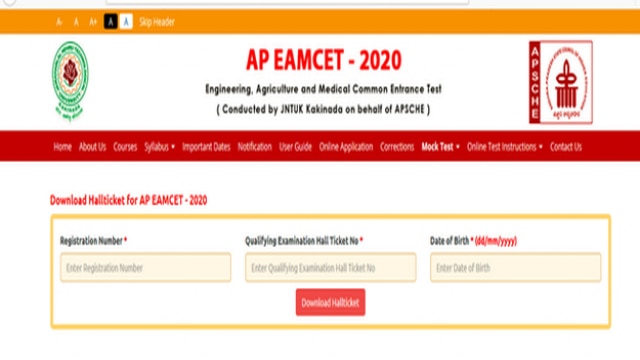640x360 pixels.
Task: Go to the Online Application page
Action: coord(346,147)
